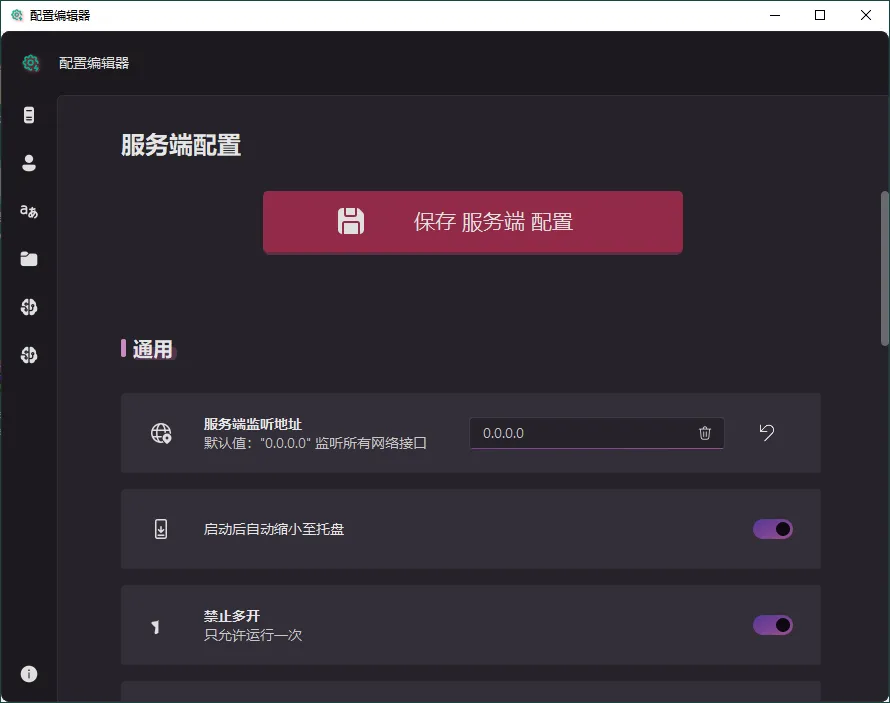
Task: Select the user account icon in the sidebar
Action: pyautogui.click(x=28, y=163)
